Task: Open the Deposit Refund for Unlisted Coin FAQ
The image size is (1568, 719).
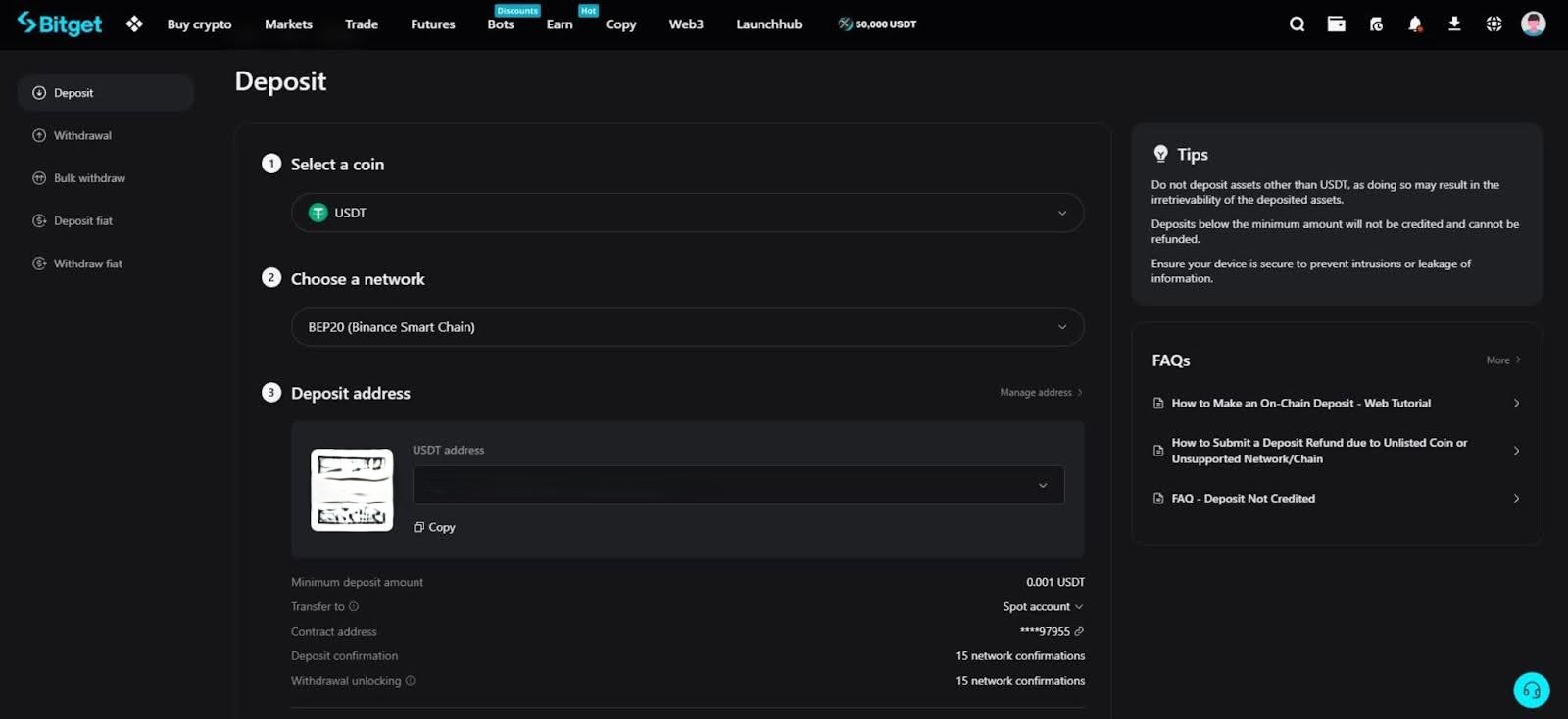Action: click(x=1337, y=451)
